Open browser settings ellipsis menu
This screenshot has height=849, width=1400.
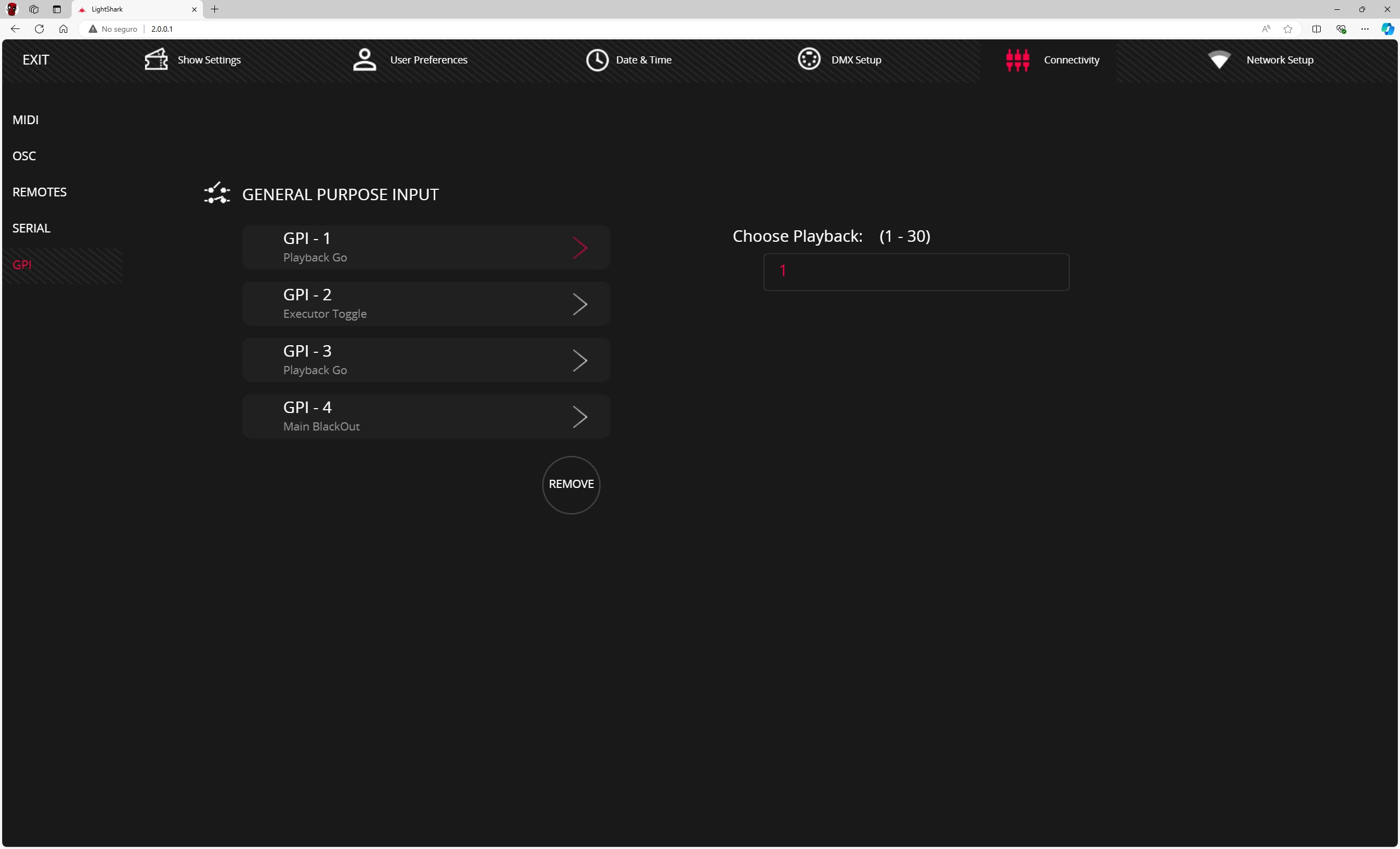1364,29
